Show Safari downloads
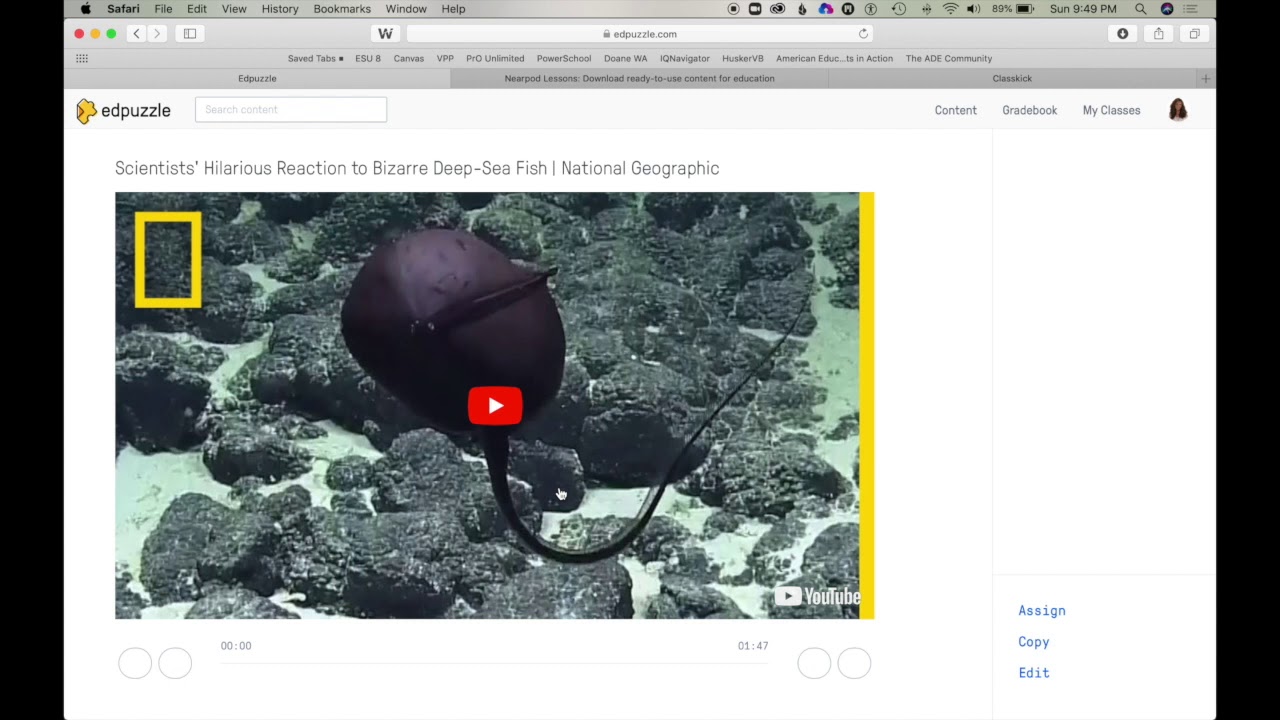 (1123, 34)
